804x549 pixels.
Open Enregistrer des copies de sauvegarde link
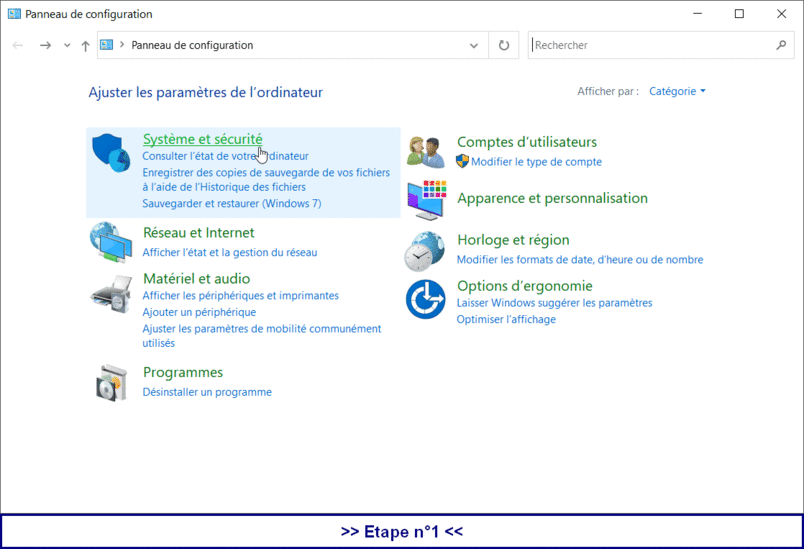[x=266, y=179]
